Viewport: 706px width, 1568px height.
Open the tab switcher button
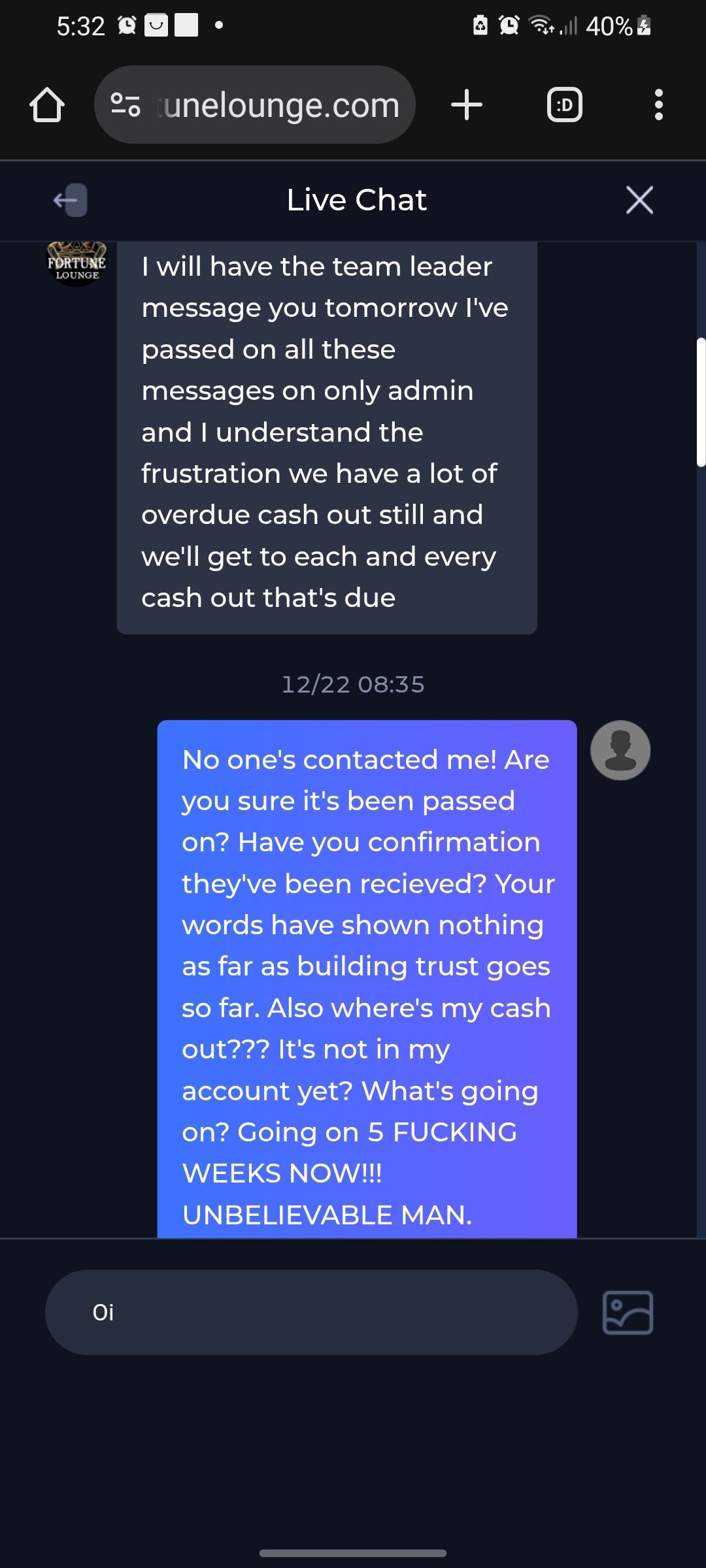pyautogui.click(x=564, y=105)
